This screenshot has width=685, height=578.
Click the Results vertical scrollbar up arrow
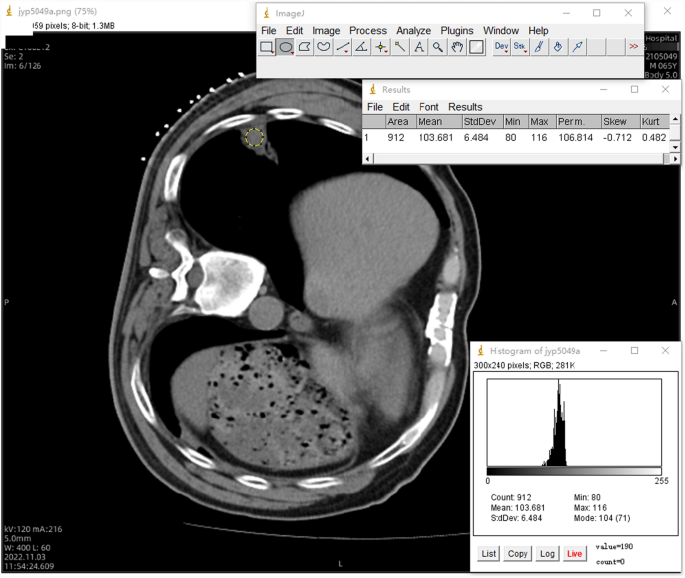(x=675, y=119)
